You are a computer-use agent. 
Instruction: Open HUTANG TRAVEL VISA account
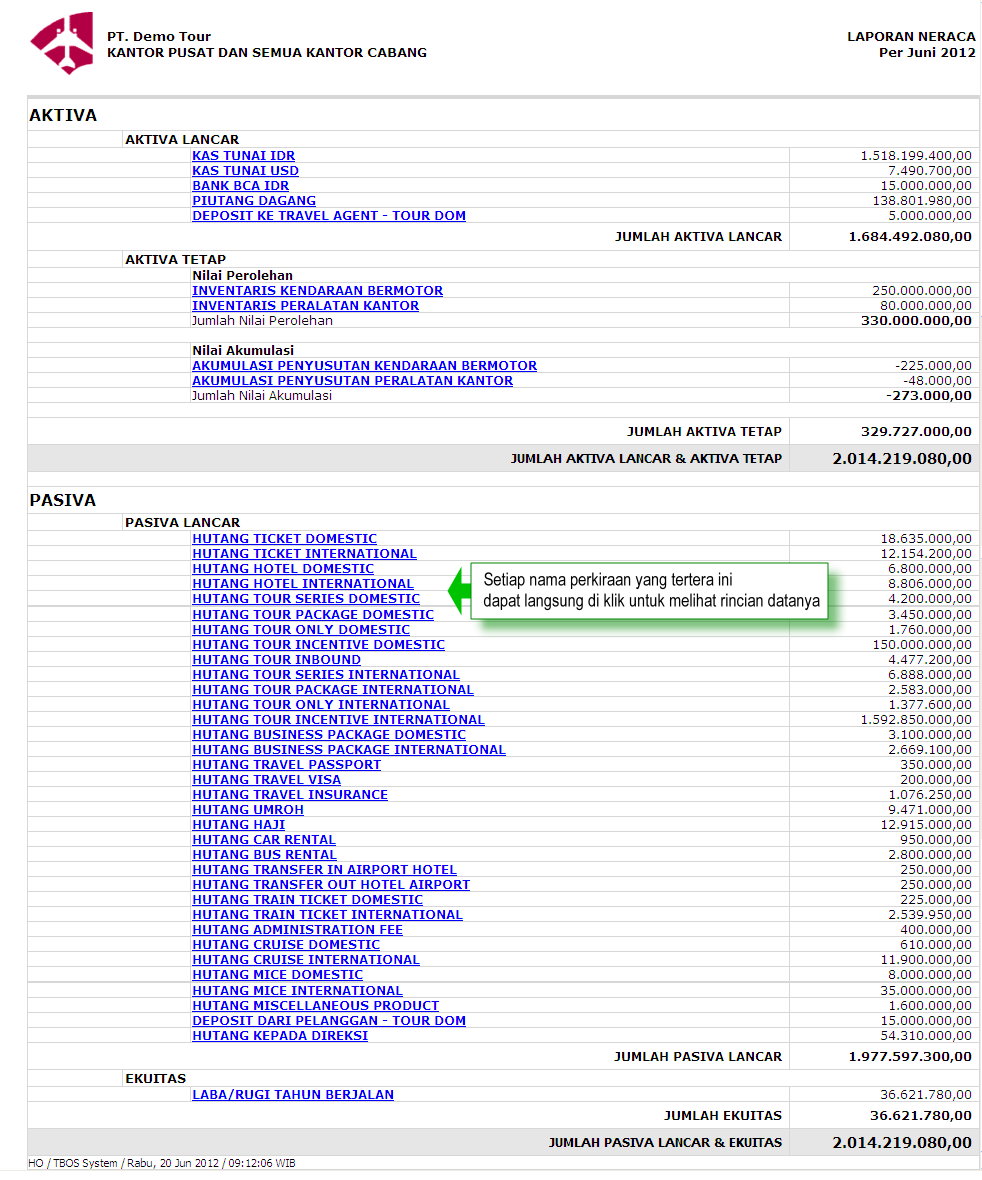click(266, 780)
